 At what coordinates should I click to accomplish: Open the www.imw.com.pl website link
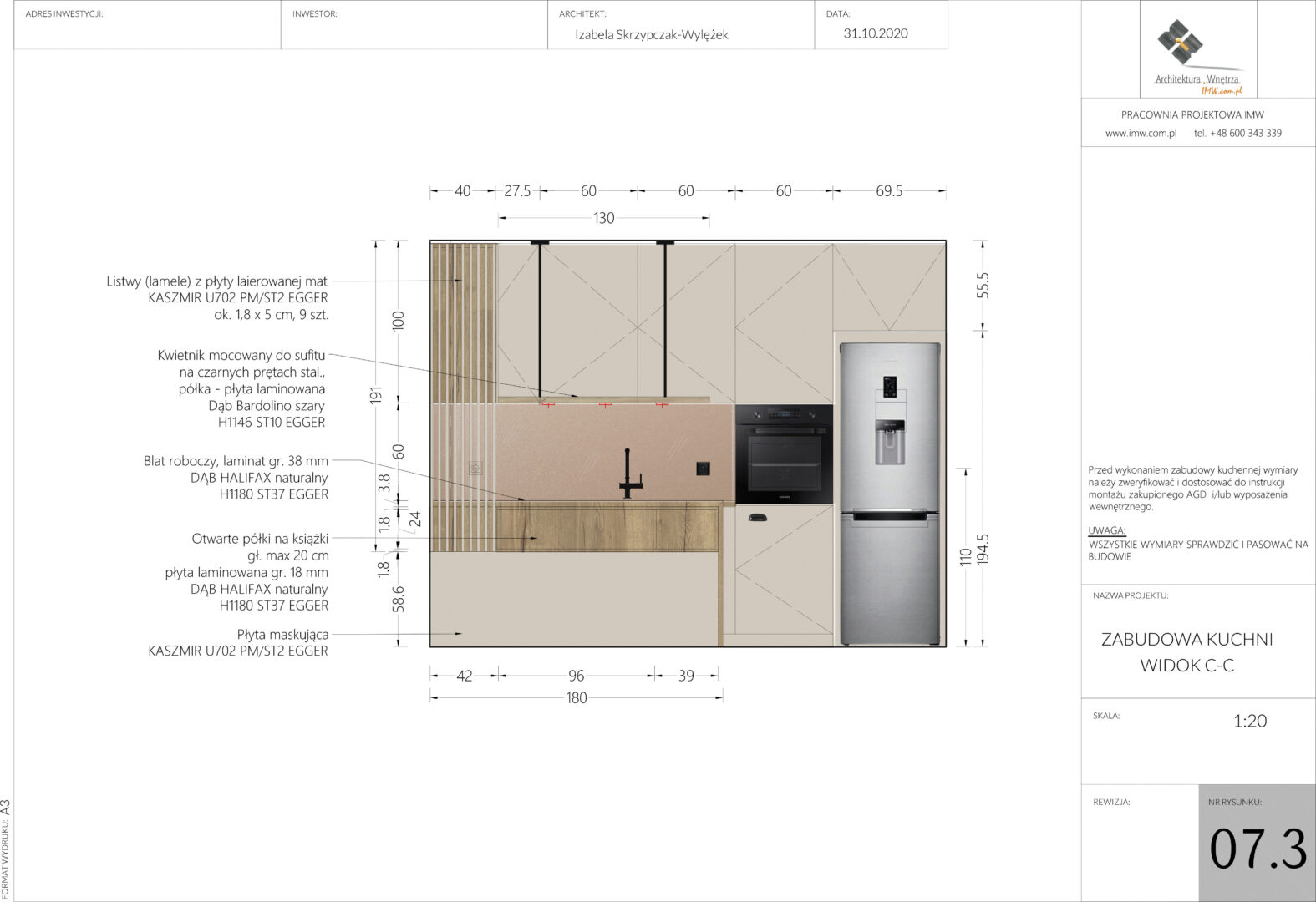coord(1141,133)
